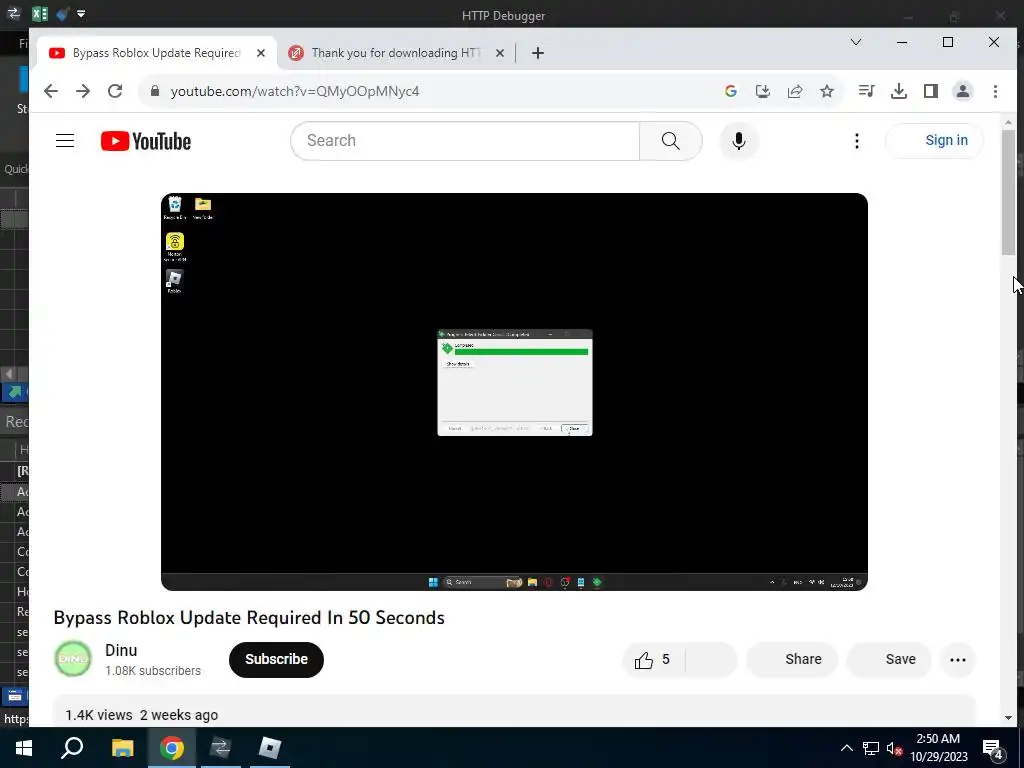
Task: Open Windows taskbar search
Action: (72, 748)
